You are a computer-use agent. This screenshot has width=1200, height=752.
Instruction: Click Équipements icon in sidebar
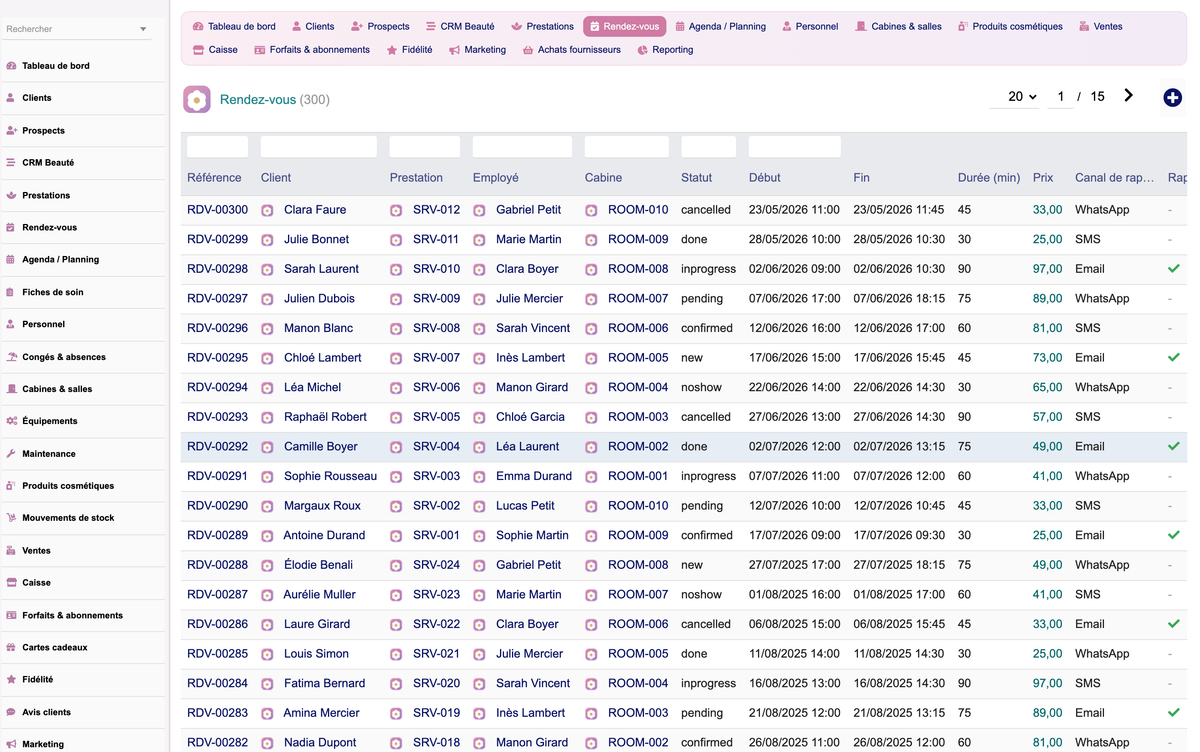tap(11, 421)
